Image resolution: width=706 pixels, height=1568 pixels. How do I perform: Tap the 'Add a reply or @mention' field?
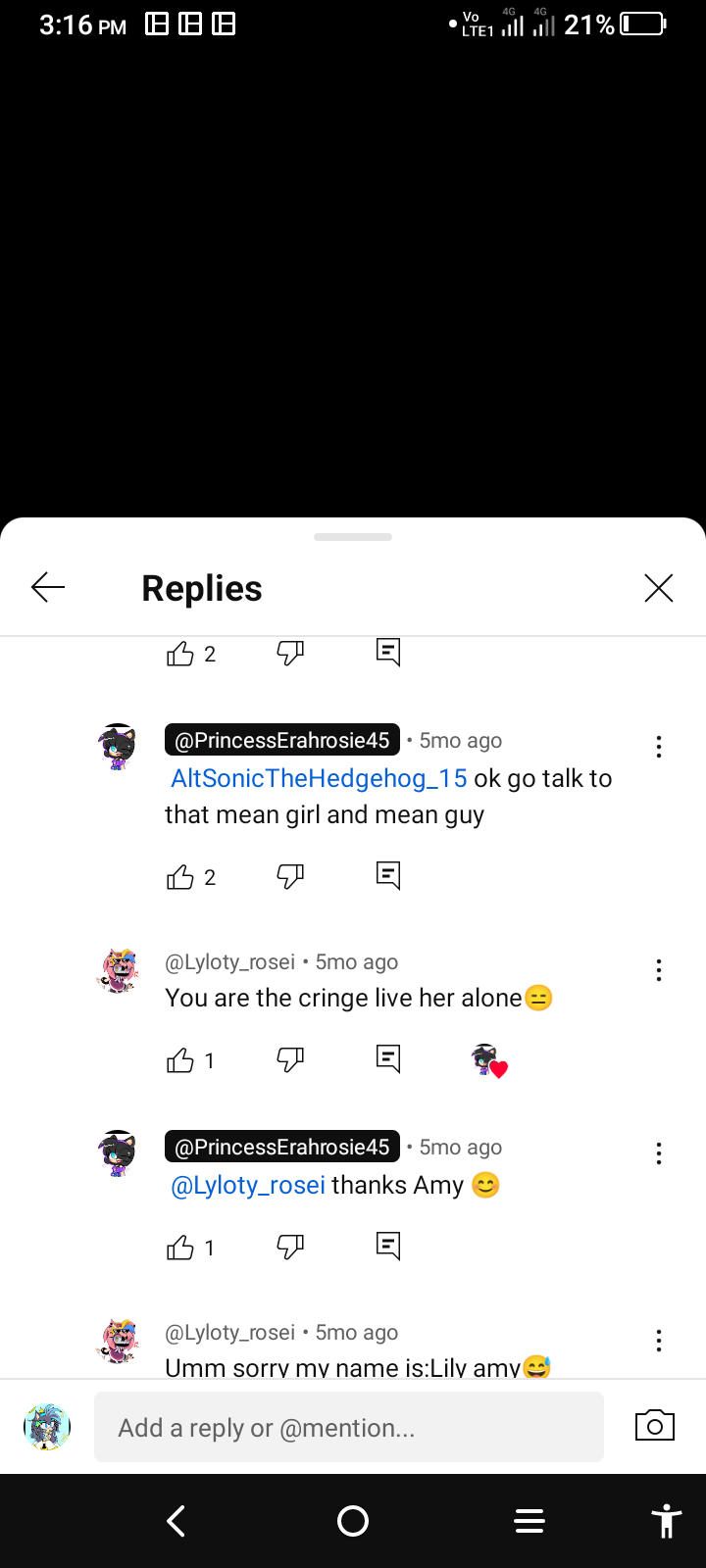[x=349, y=1428]
